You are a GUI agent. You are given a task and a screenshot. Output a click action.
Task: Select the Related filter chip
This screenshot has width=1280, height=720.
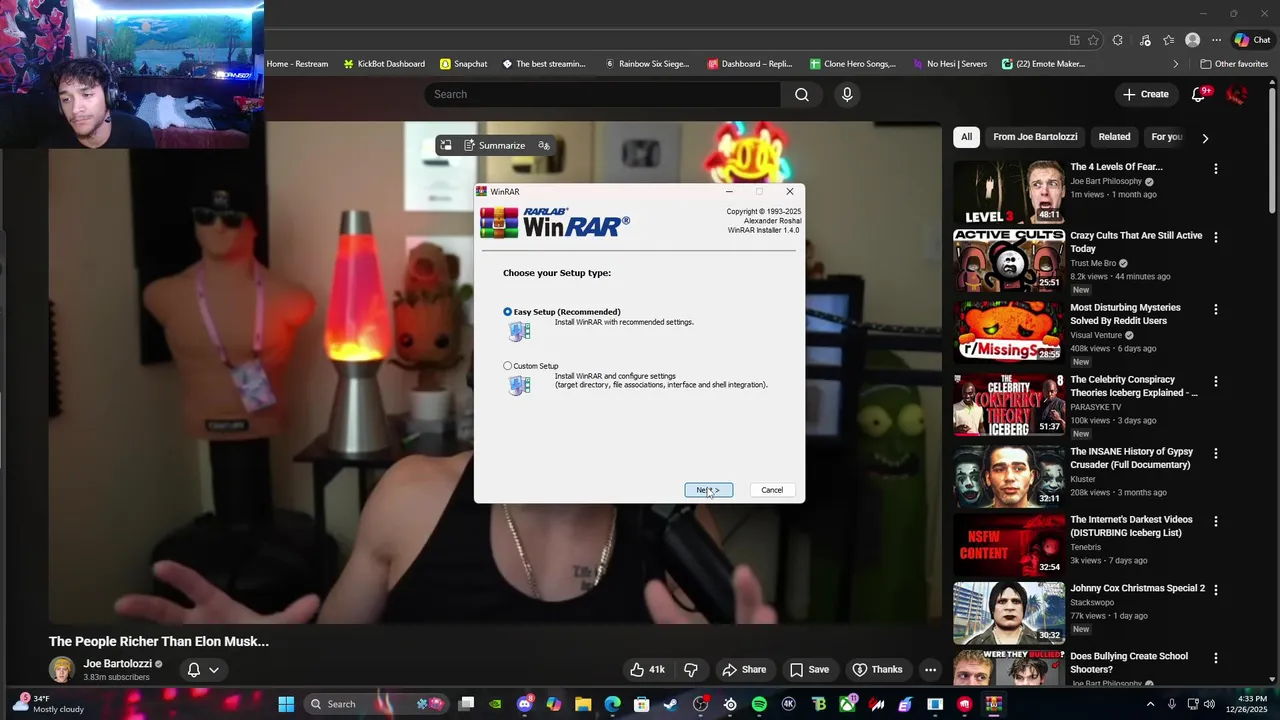click(x=1114, y=137)
